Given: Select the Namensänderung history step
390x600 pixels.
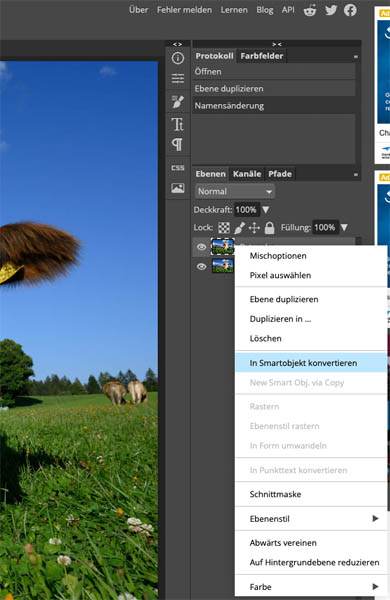Looking at the screenshot, I should coord(274,106).
